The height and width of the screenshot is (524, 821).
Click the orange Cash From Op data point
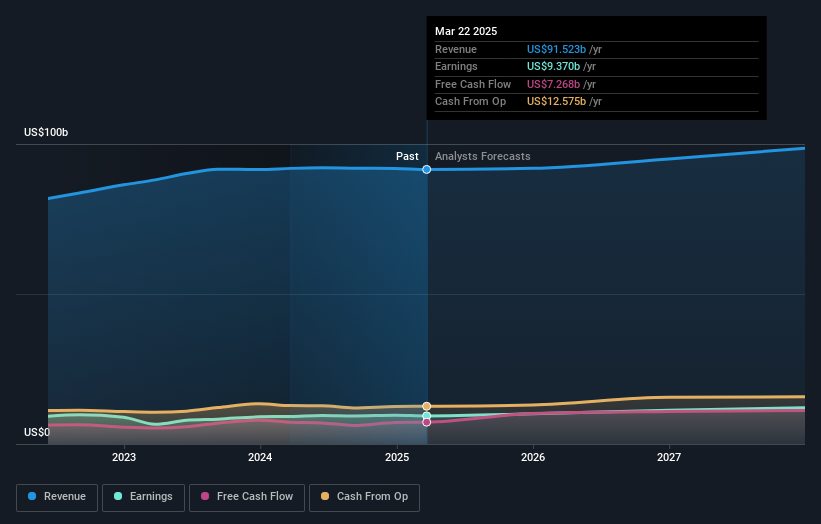[427, 406]
